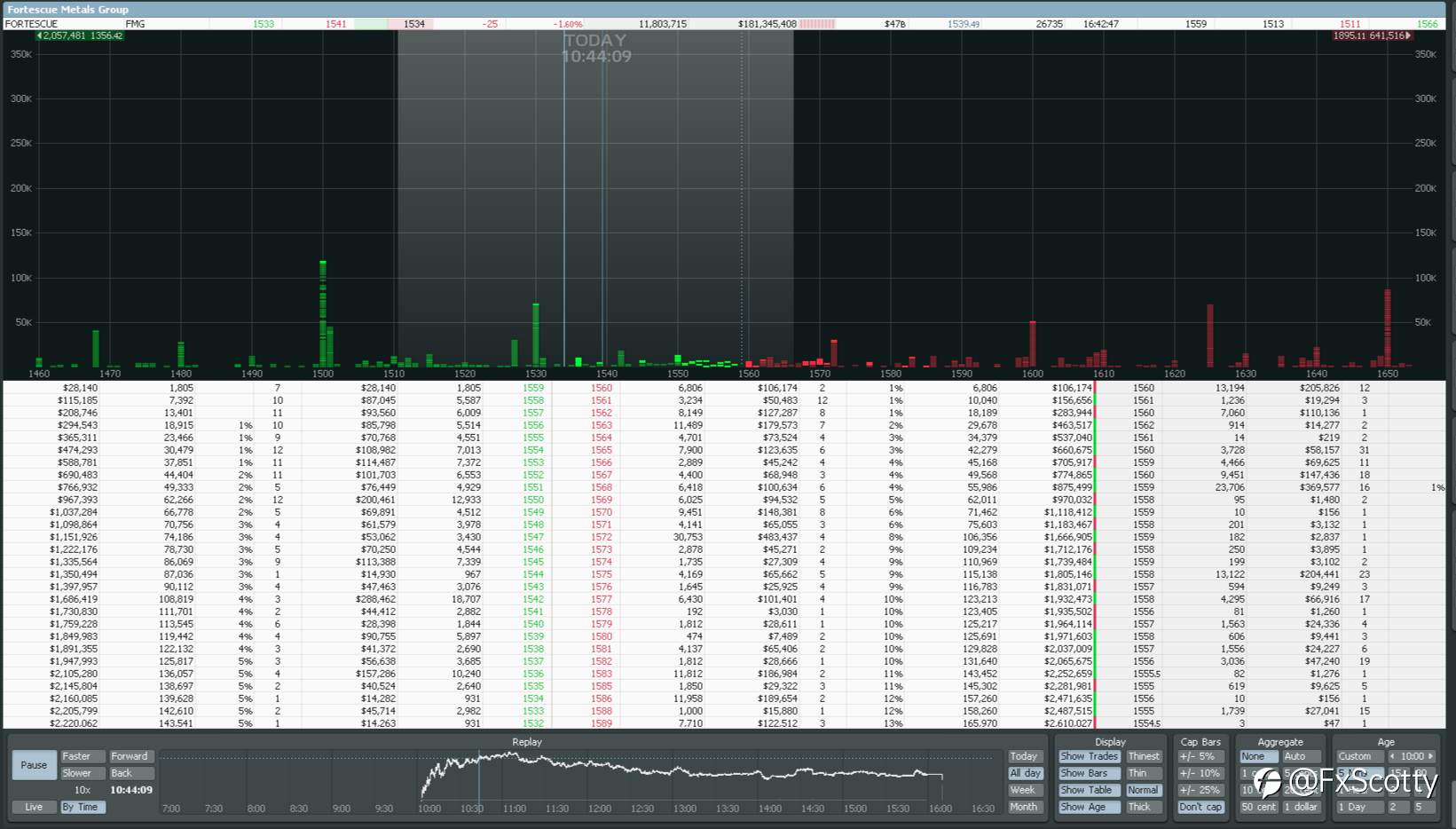Click the cumulative bid total $2,220,062

coord(74,723)
